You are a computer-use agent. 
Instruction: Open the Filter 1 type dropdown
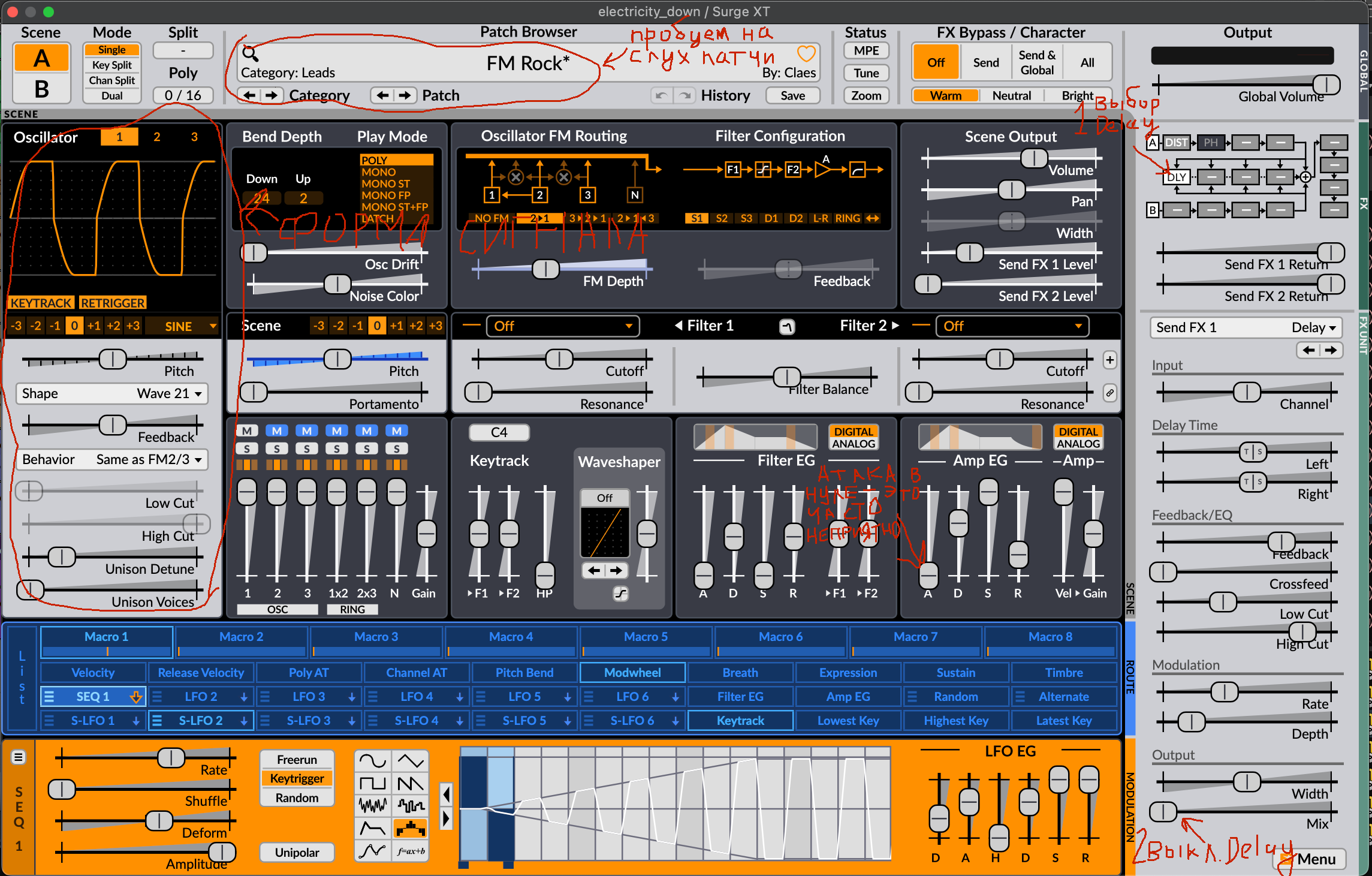[562, 326]
